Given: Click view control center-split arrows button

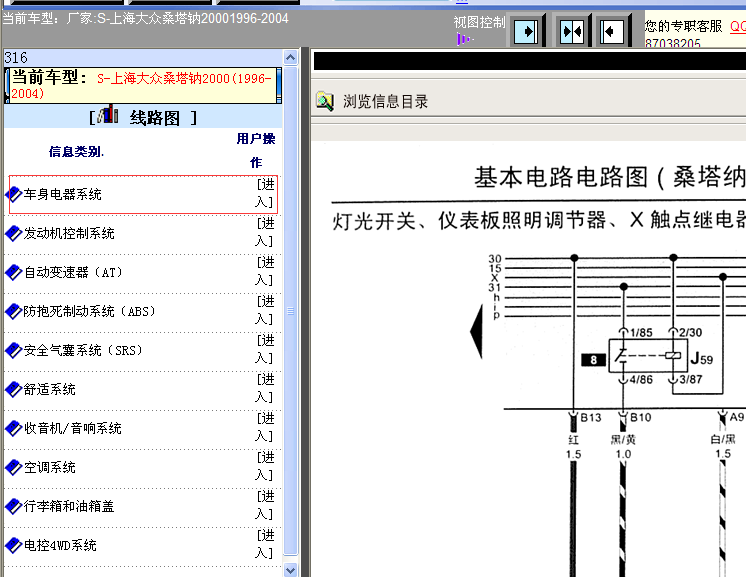Looking at the screenshot, I should pos(573,31).
